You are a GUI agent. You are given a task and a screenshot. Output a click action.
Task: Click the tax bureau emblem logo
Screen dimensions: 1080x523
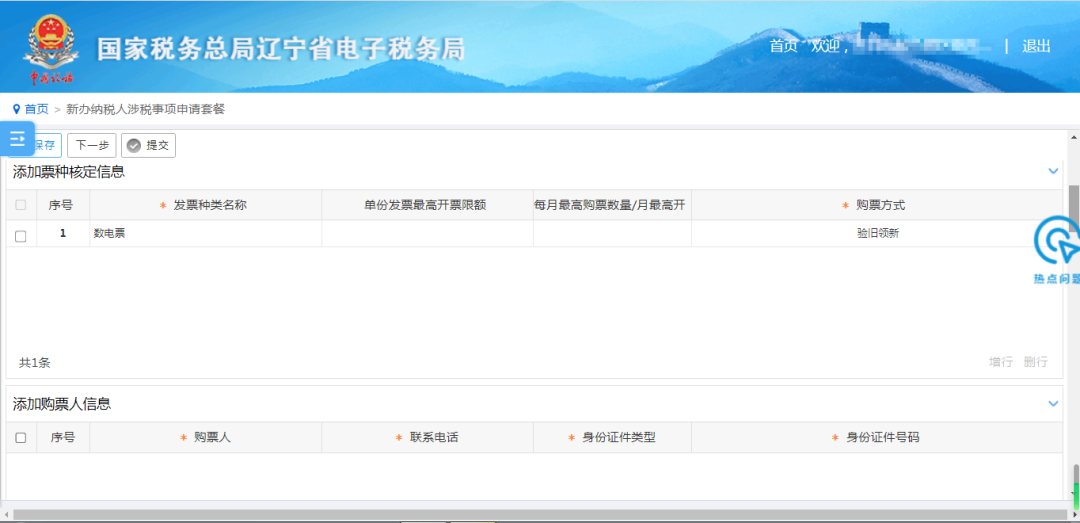51,50
